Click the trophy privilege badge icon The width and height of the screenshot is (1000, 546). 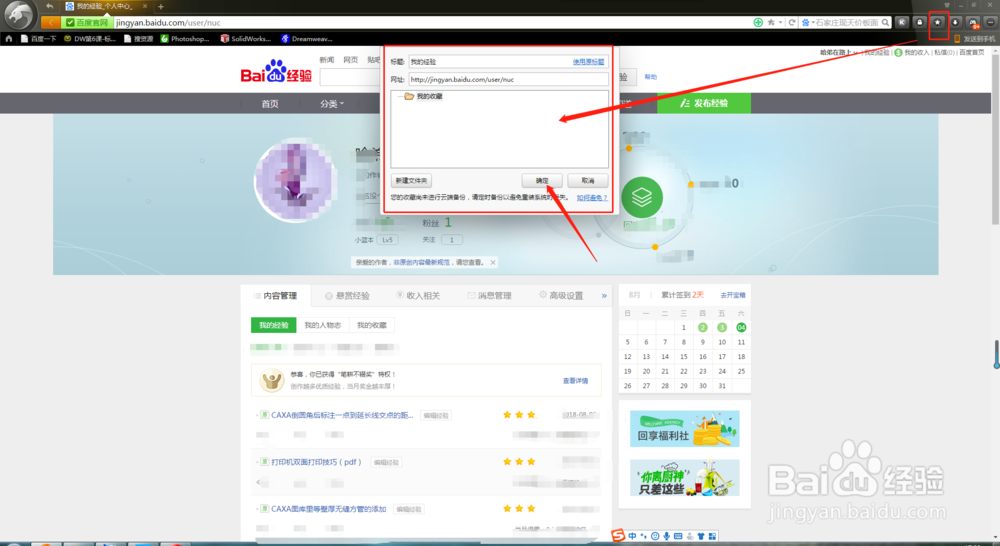pyautogui.click(x=272, y=380)
